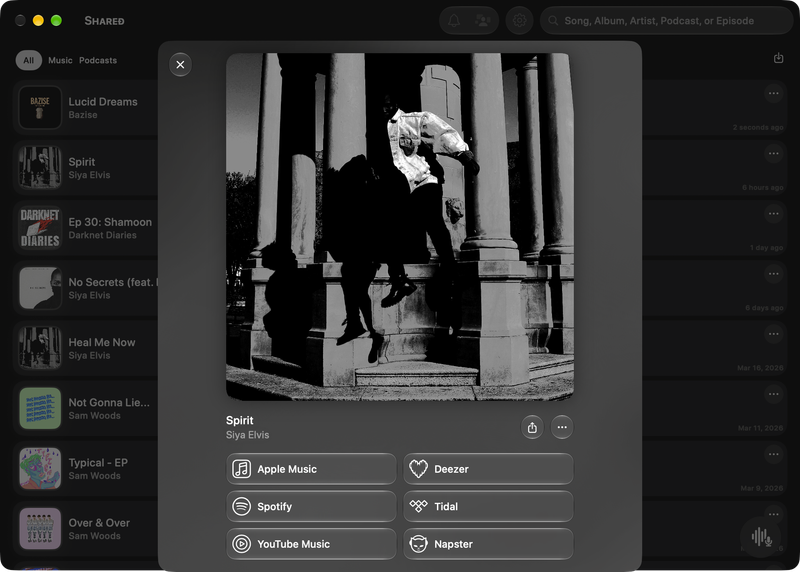Open more options for Spirit list row
This screenshot has height=572, width=800.
coord(773,154)
